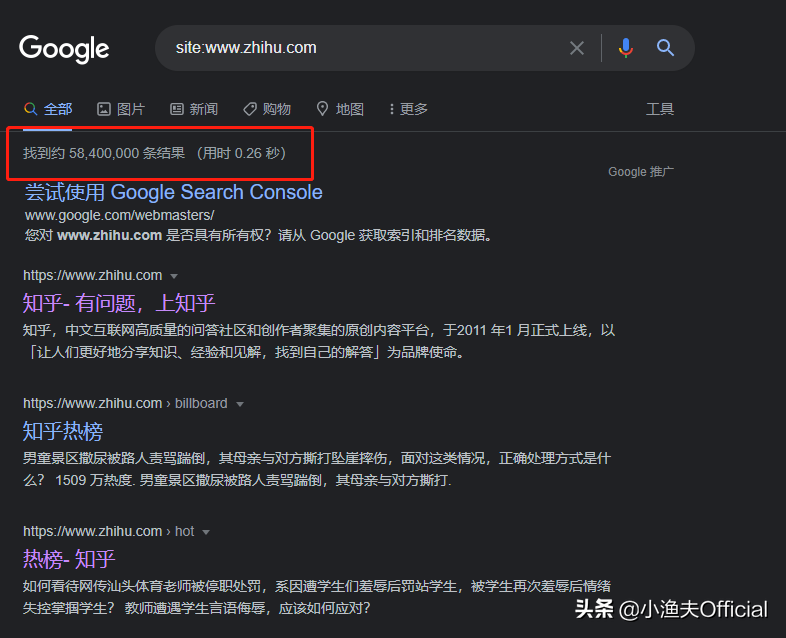Click the 地图 tab pin icon
Image resolution: width=786 pixels, height=638 pixels.
(322, 108)
